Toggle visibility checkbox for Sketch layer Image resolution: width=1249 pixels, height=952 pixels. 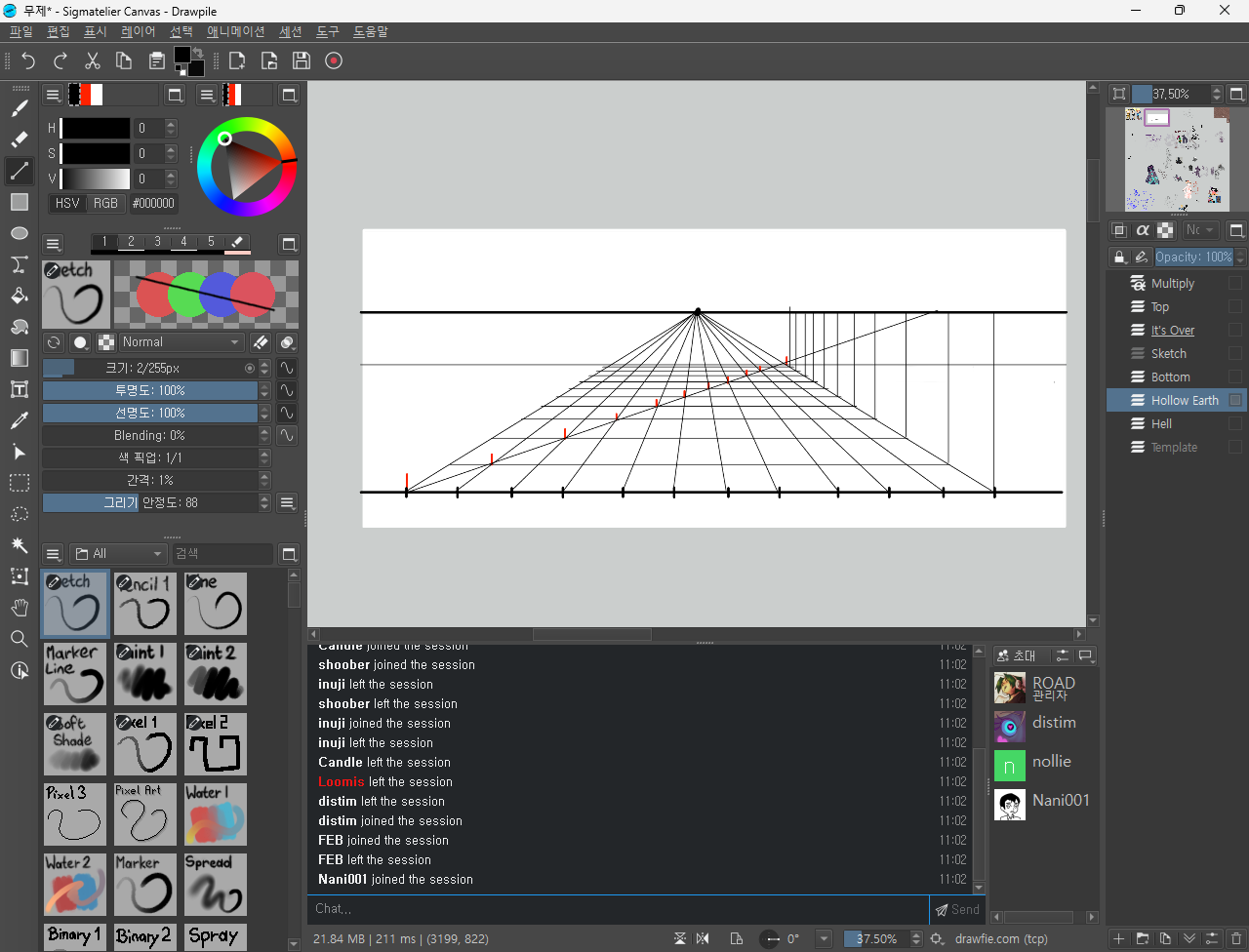tap(1235, 353)
